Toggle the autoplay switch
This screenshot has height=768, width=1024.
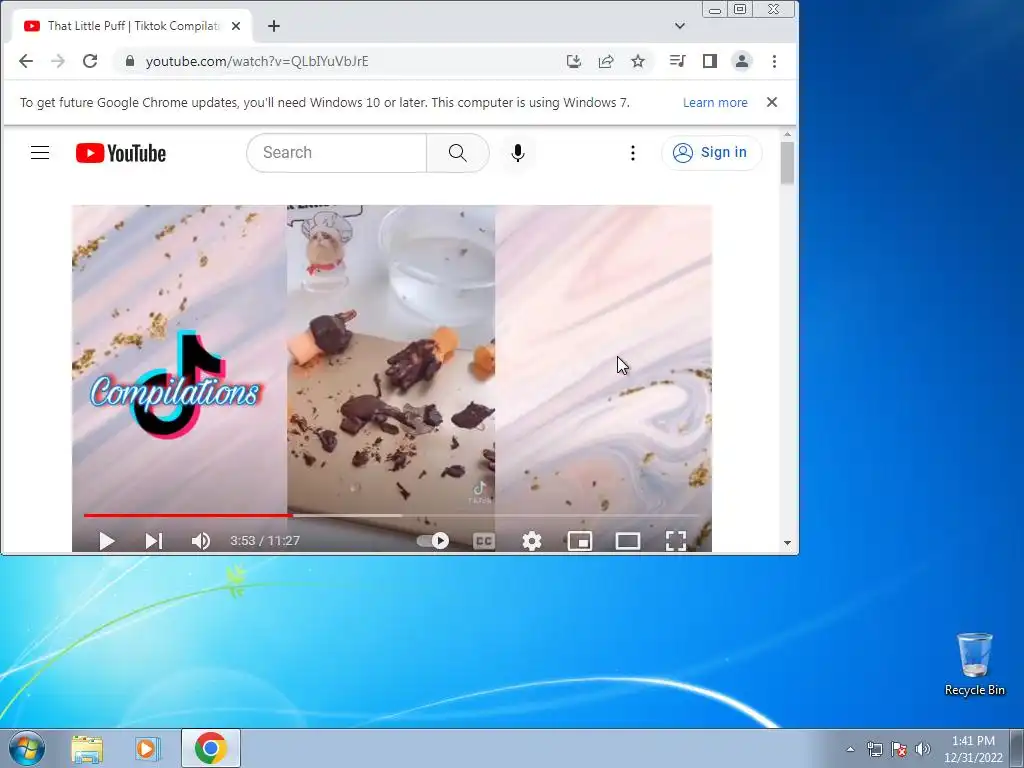(x=433, y=541)
